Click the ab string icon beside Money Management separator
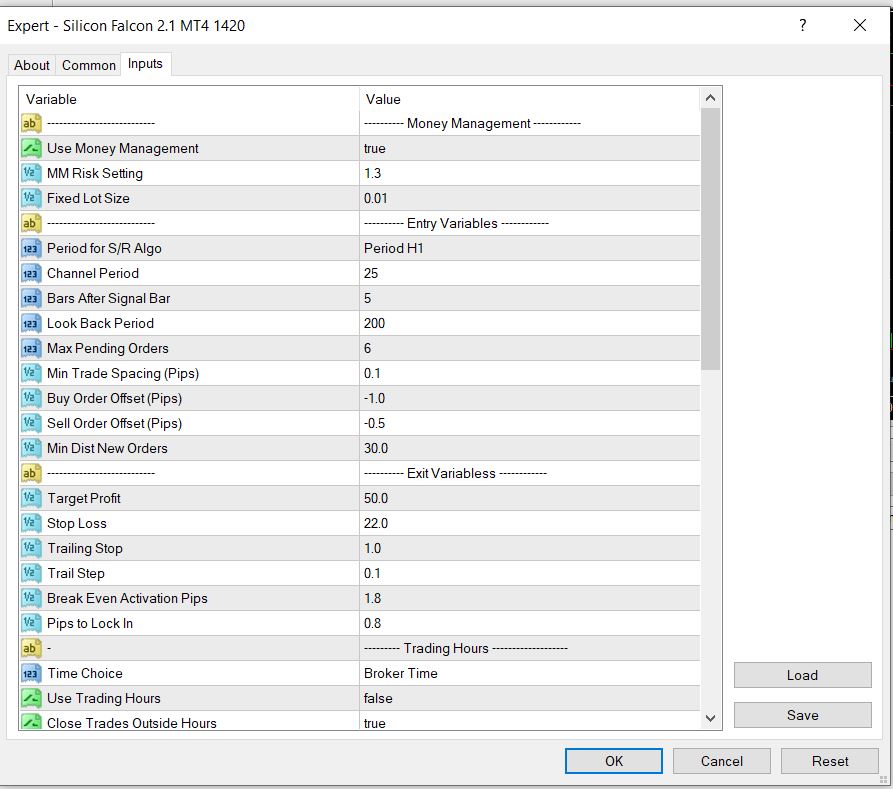Screen dimensions: 893x789 pyautogui.click(x=29, y=123)
